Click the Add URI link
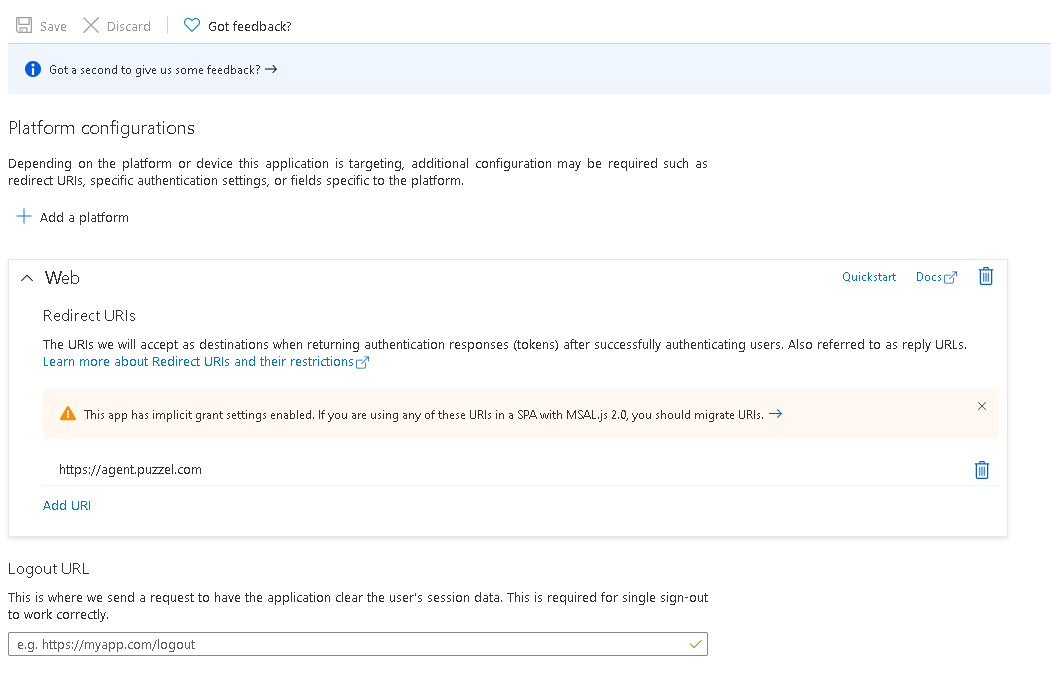Image resolution: width=1051 pixels, height=673 pixels. click(x=67, y=506)
